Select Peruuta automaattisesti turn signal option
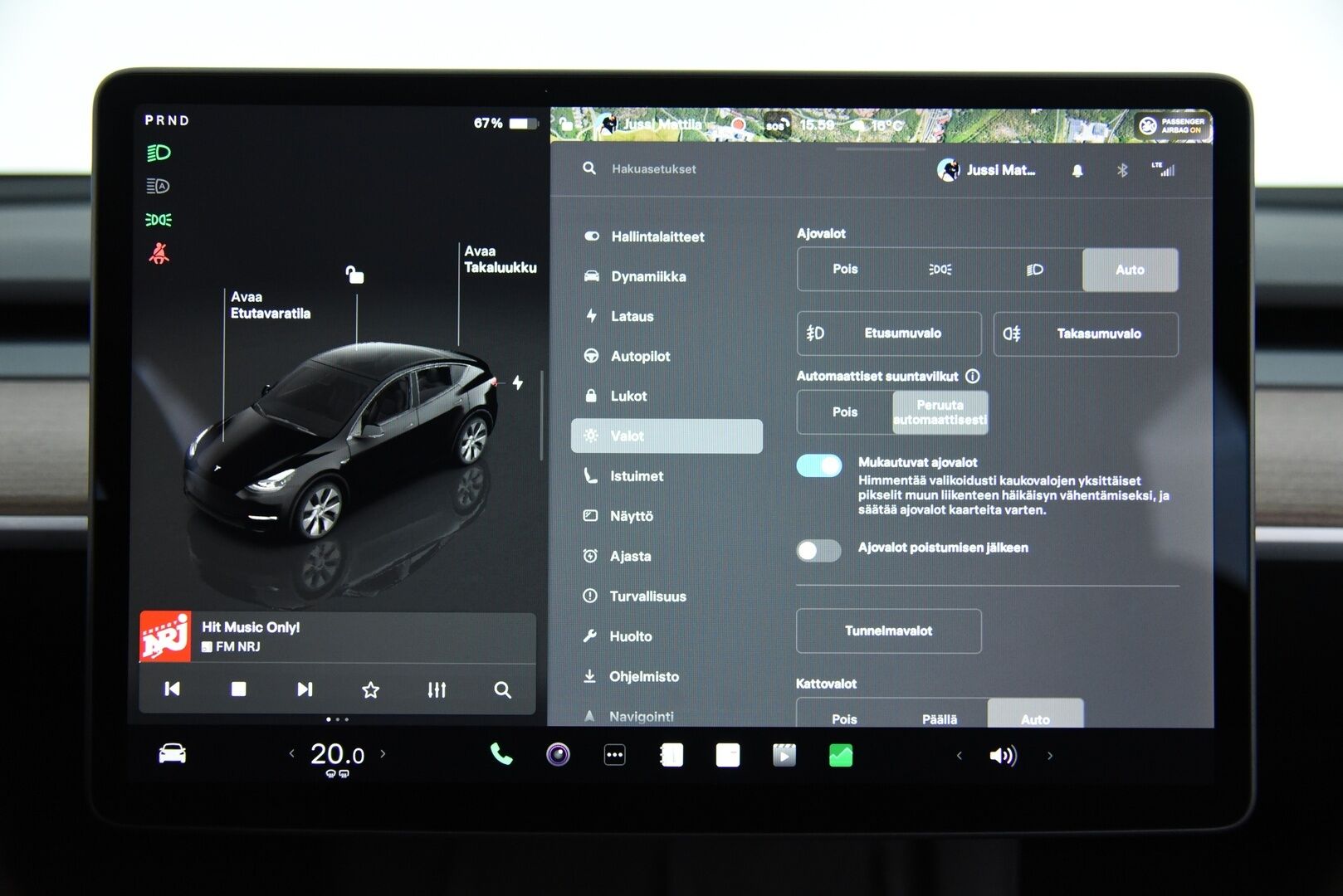Screen dimensions: 1343x896 point(940,412)
